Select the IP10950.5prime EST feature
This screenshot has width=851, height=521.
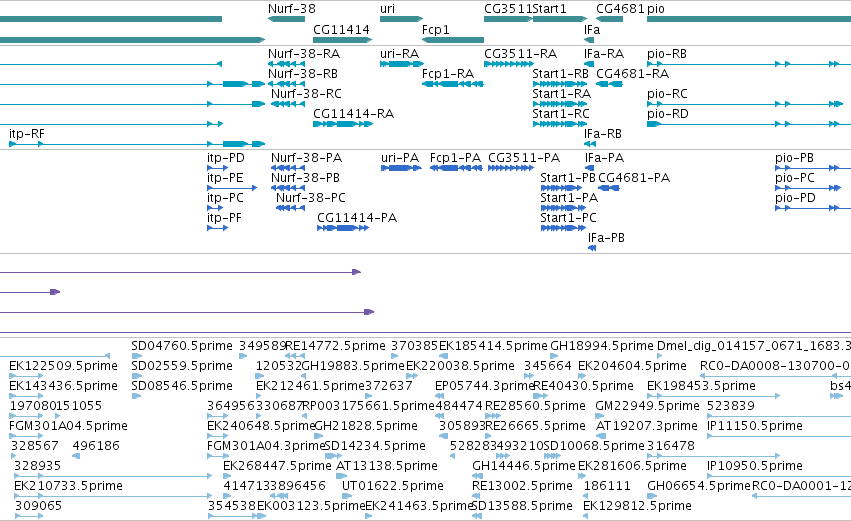(779, 476)
